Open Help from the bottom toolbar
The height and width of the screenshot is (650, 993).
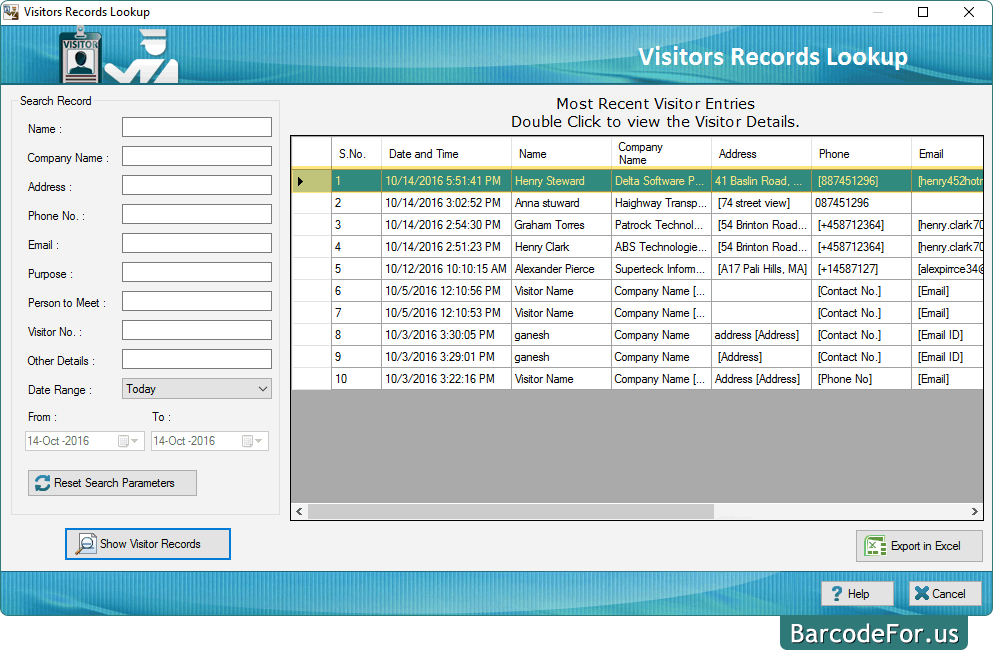(x=856, y=593)
